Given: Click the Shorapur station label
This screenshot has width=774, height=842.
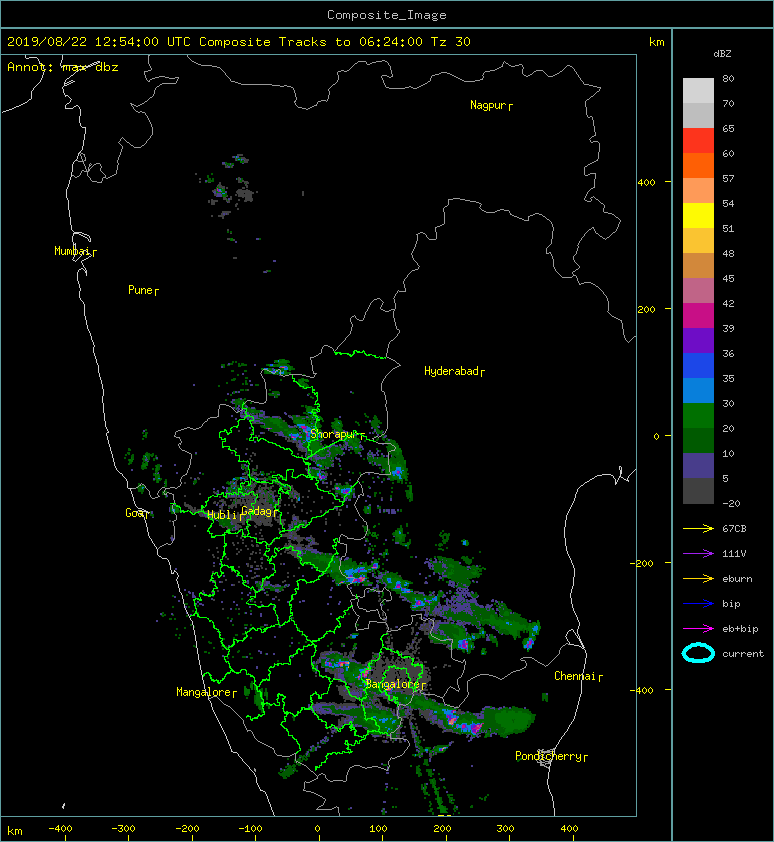Looking at the screenshot, I should click(x=334, y=434).
